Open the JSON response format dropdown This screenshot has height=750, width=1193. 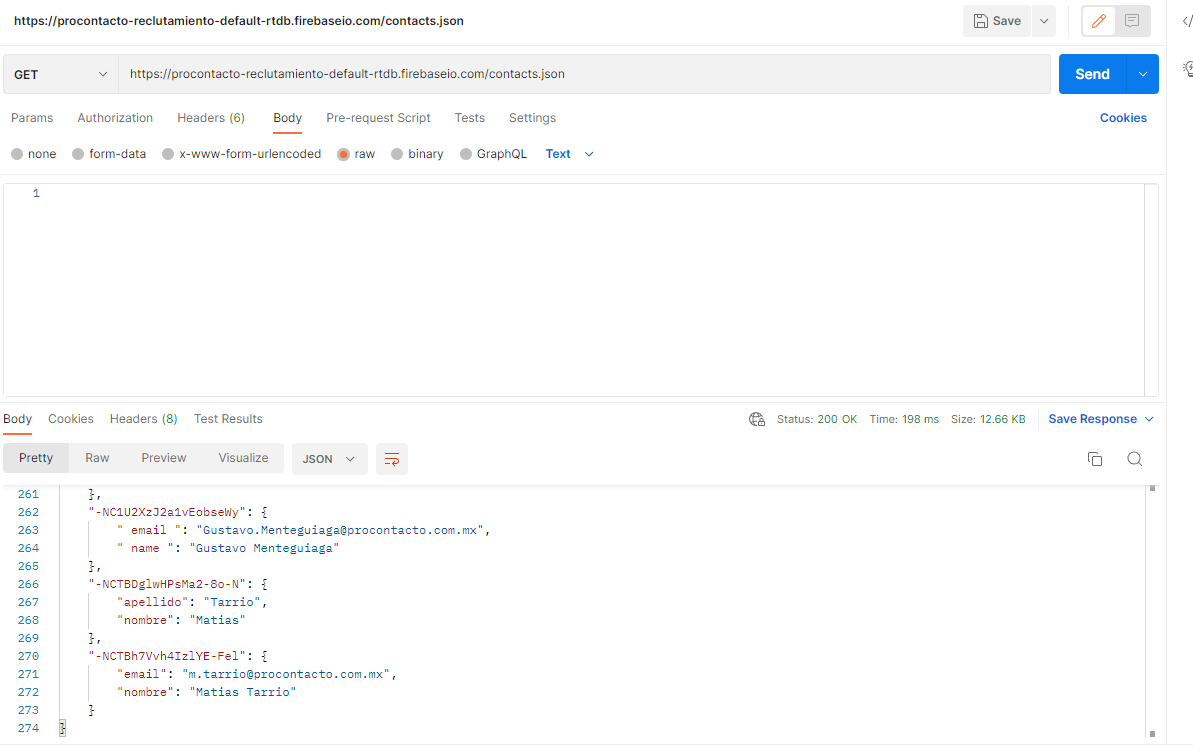pyautogui.click(x=329, y=459)
